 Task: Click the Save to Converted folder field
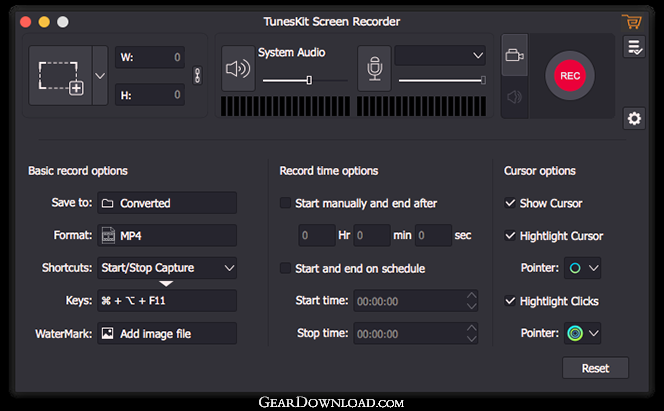pos(167,203)
